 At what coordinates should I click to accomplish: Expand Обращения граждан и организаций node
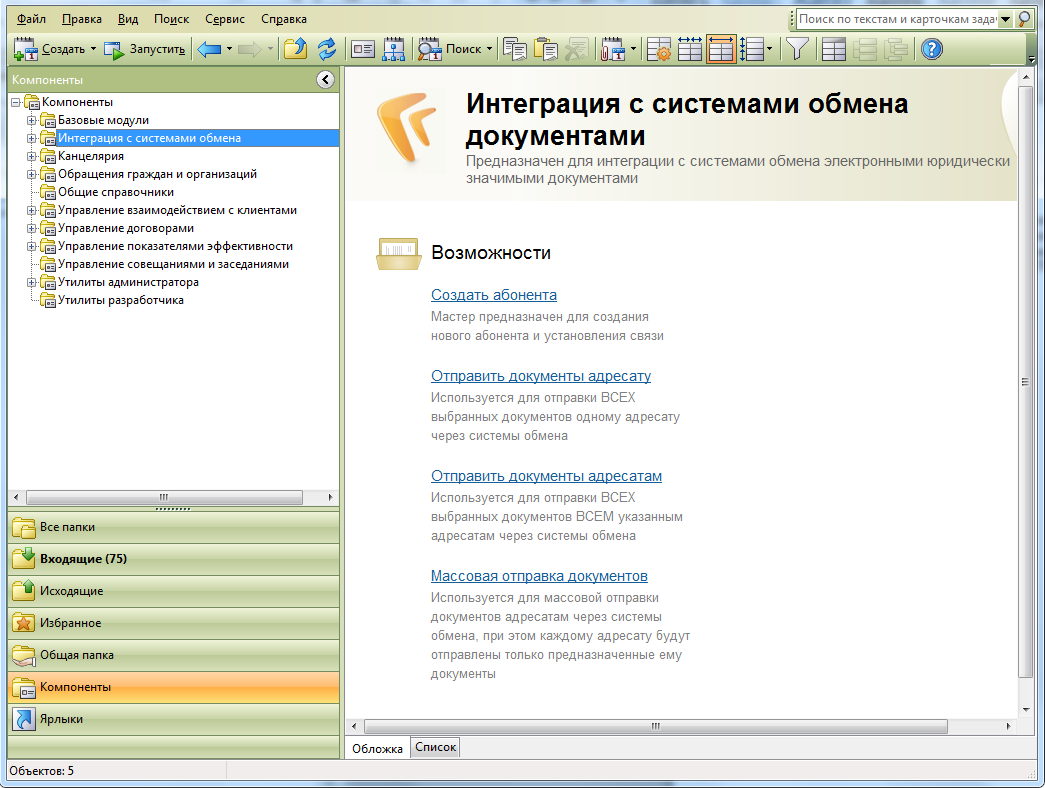coord(31,175)
